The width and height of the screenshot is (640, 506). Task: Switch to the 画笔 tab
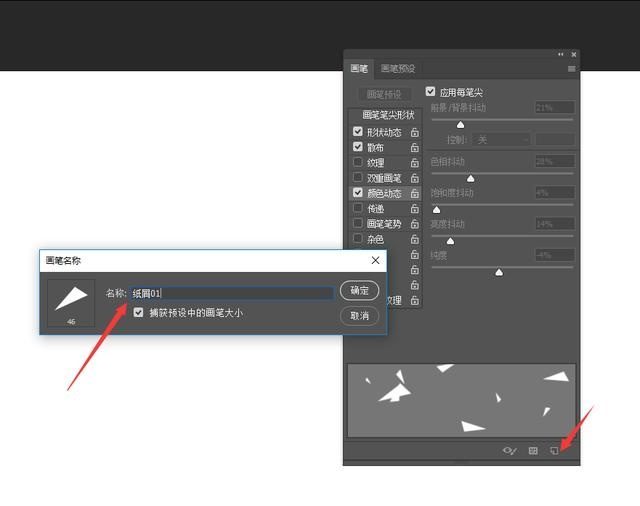click(359, 69)
